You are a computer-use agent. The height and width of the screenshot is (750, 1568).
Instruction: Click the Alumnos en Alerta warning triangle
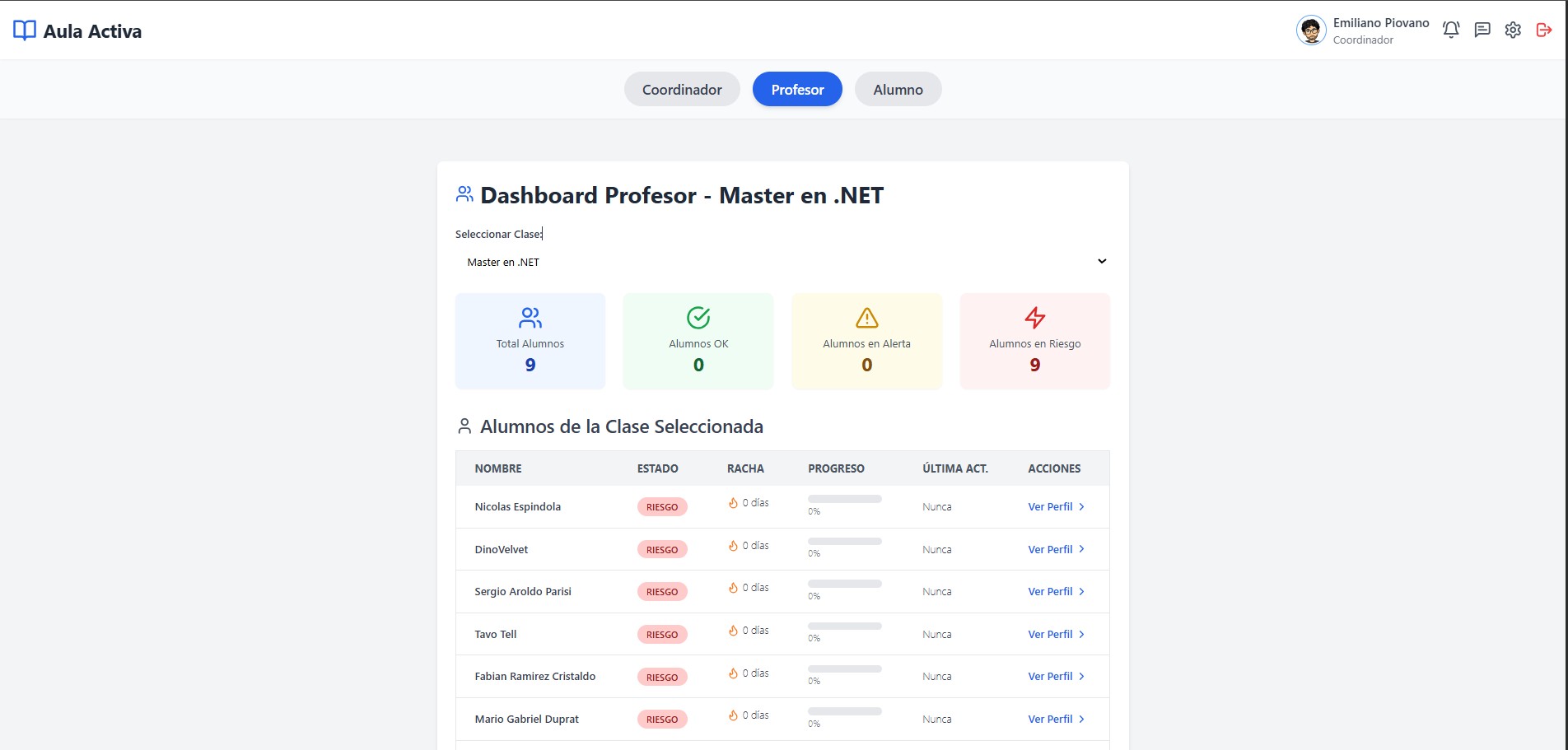click(x=866, y=318)
